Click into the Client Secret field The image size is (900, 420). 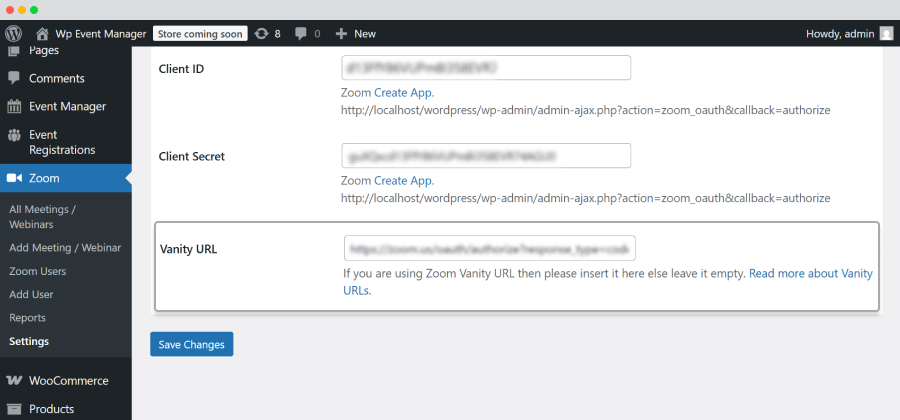(x=486, y=155)
